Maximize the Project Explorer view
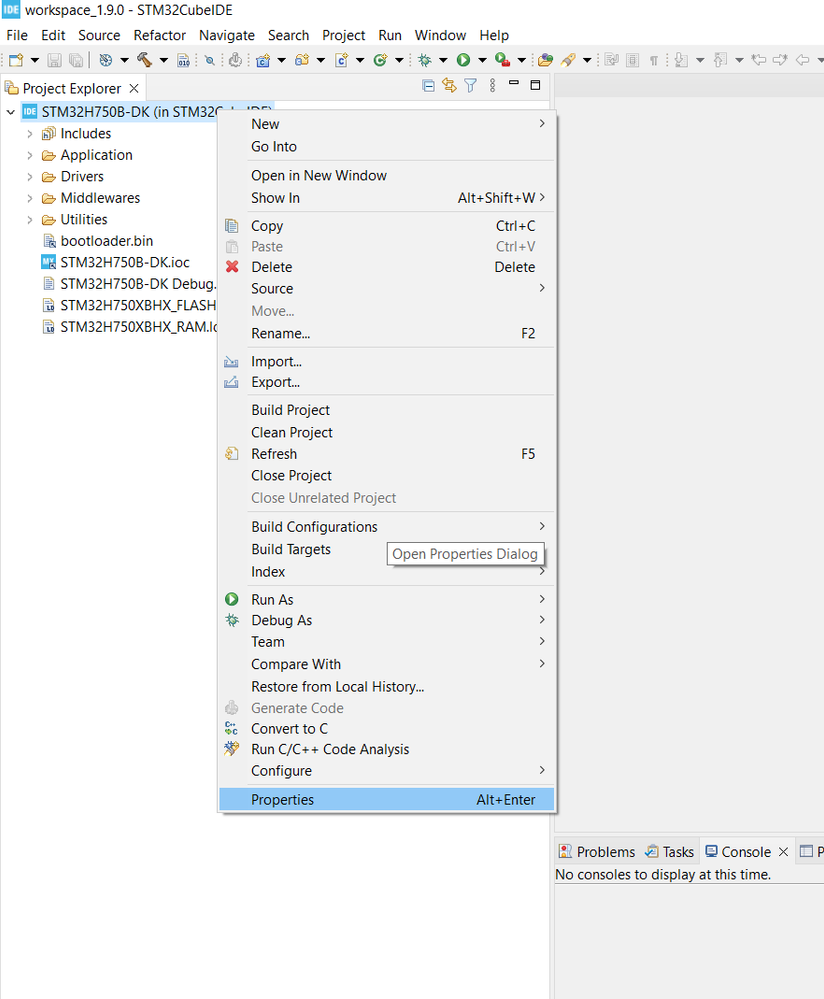The width and height of the screenshot is (824, 999). pos(535,85)
